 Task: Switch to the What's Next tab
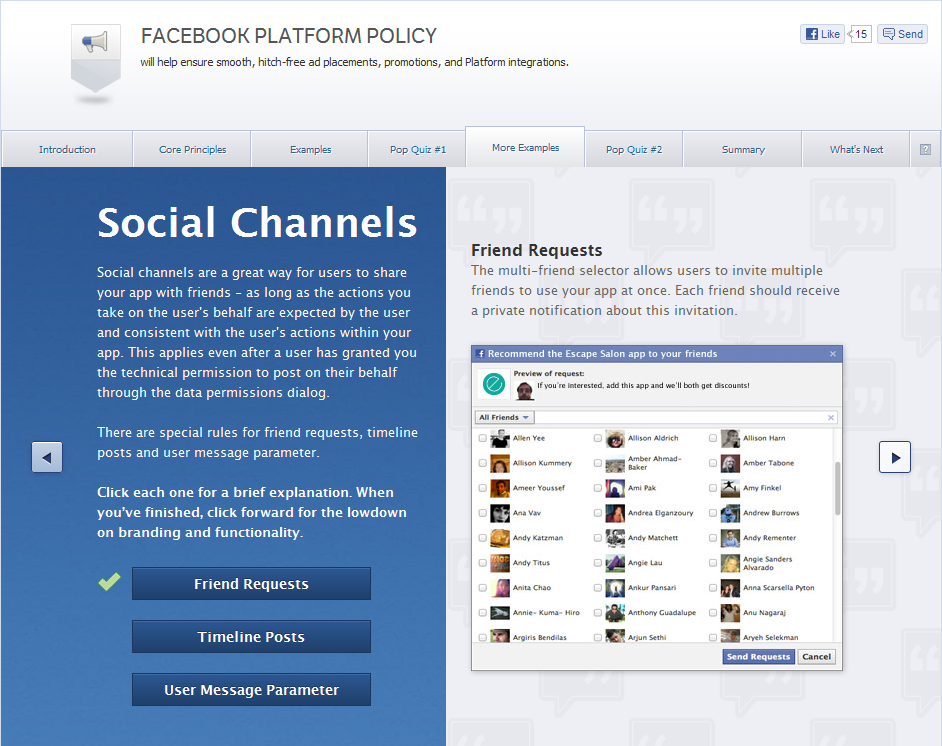pos(856,150)
